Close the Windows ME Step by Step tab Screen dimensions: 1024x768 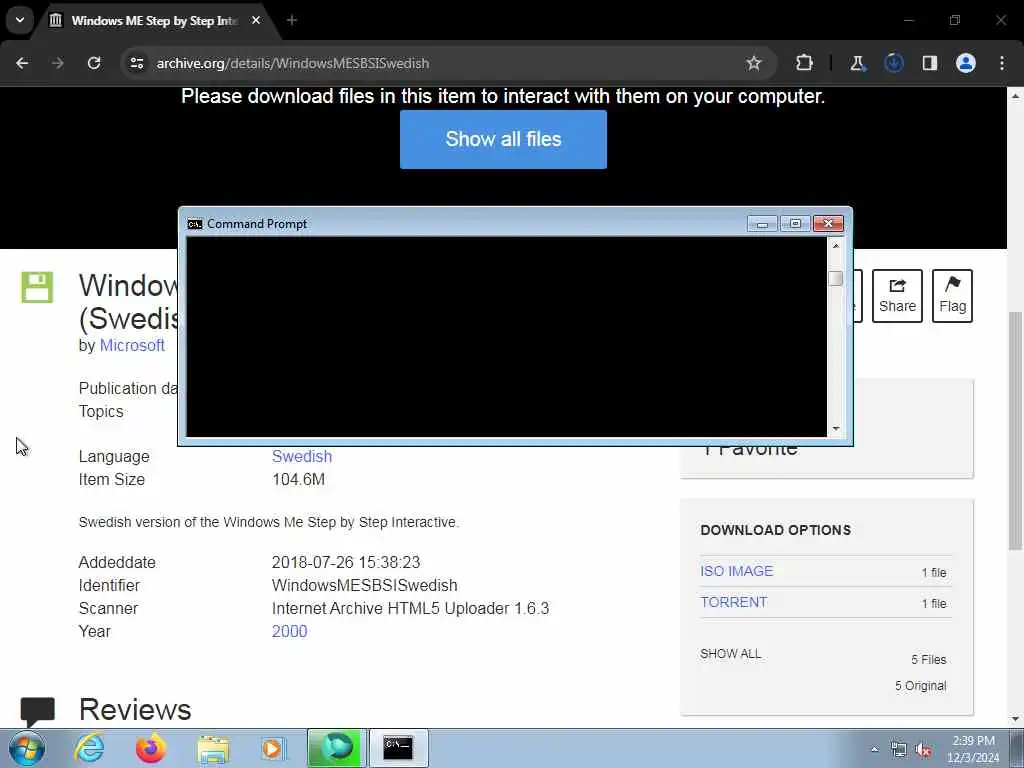coord(256,20)
